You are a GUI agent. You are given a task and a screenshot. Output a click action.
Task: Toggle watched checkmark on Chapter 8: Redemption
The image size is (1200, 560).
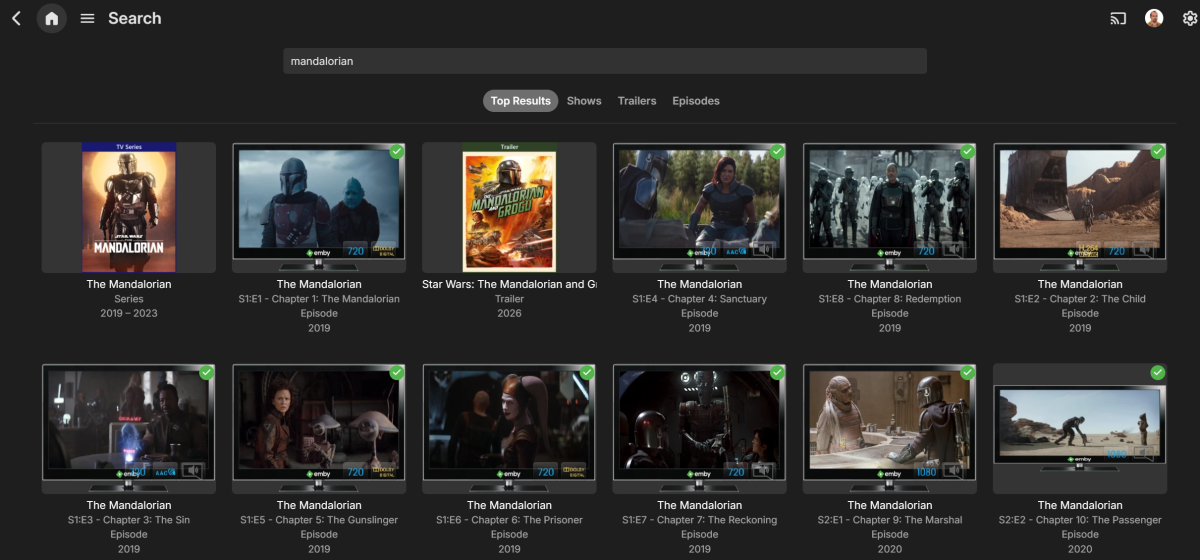pos(967,151)
